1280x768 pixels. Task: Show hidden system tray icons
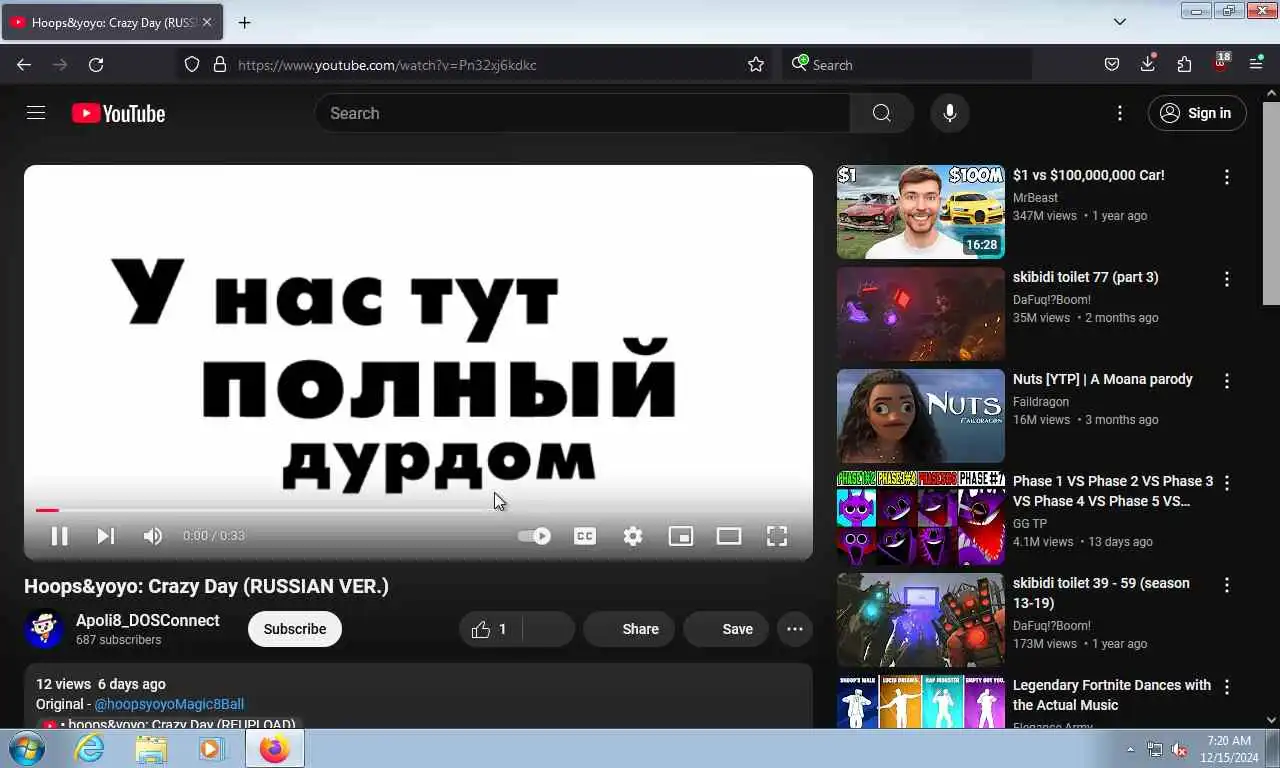(1131, 749)
